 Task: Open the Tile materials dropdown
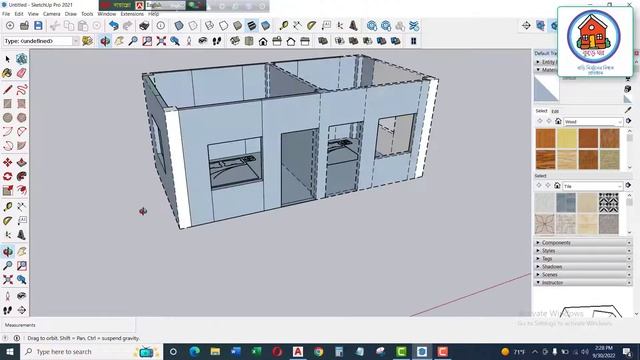593,186
